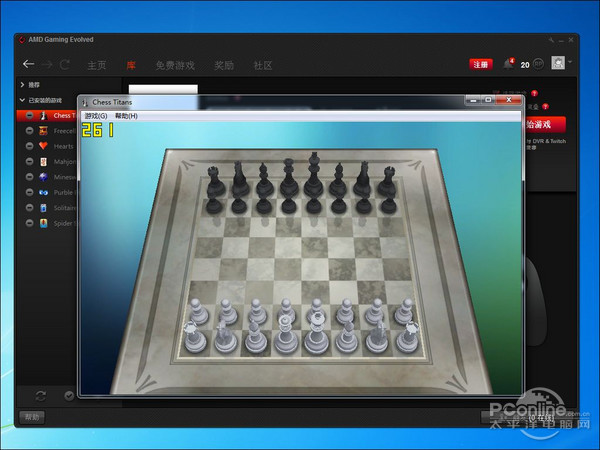600x450 pixels.
Task: Click the minus icon beside Solitaire
Action: [x=29, y=207]
